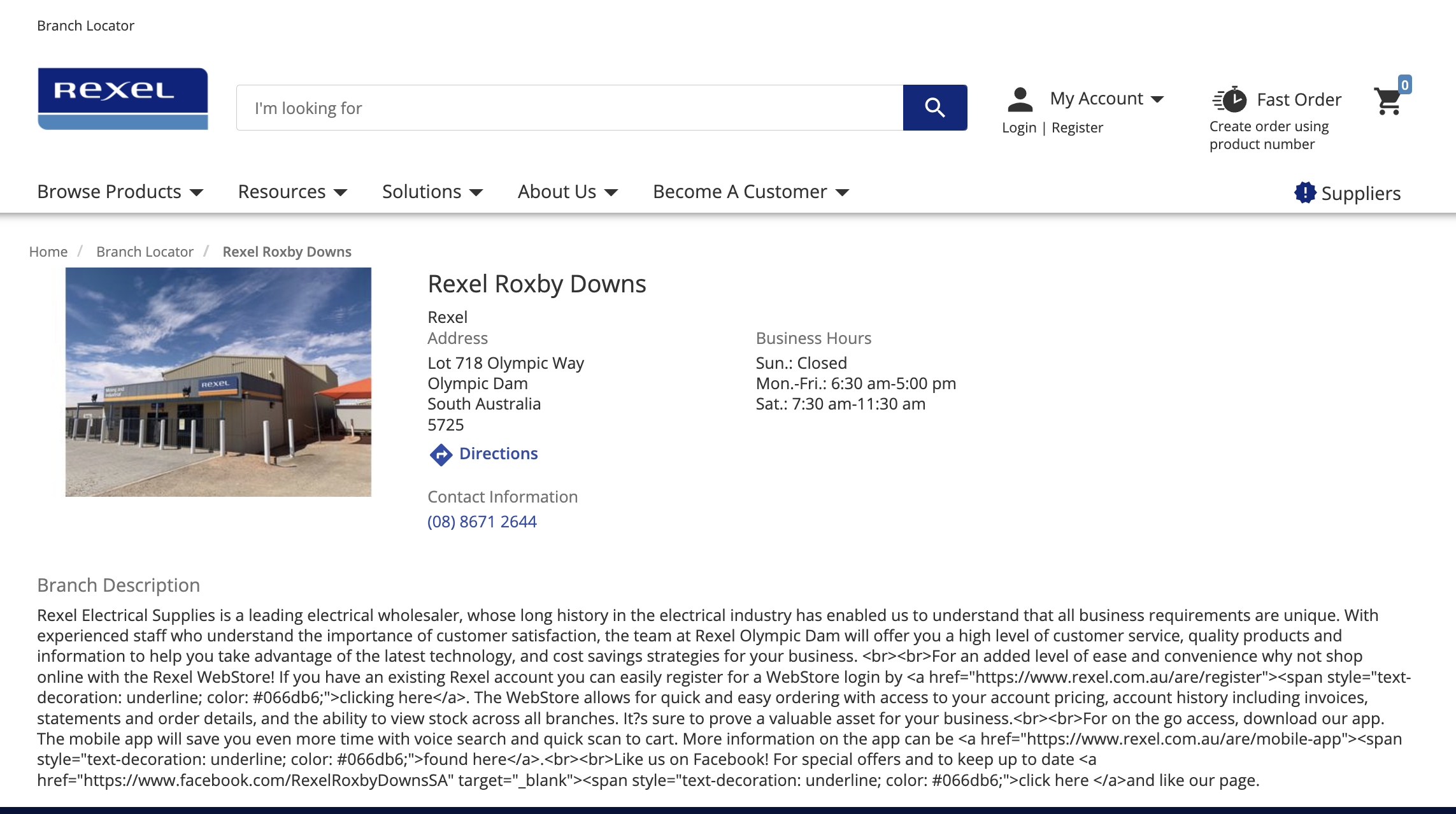Open the My Account dropdown arrow
Screen dimensions: 1456x814
click(x=1158, y=99)
